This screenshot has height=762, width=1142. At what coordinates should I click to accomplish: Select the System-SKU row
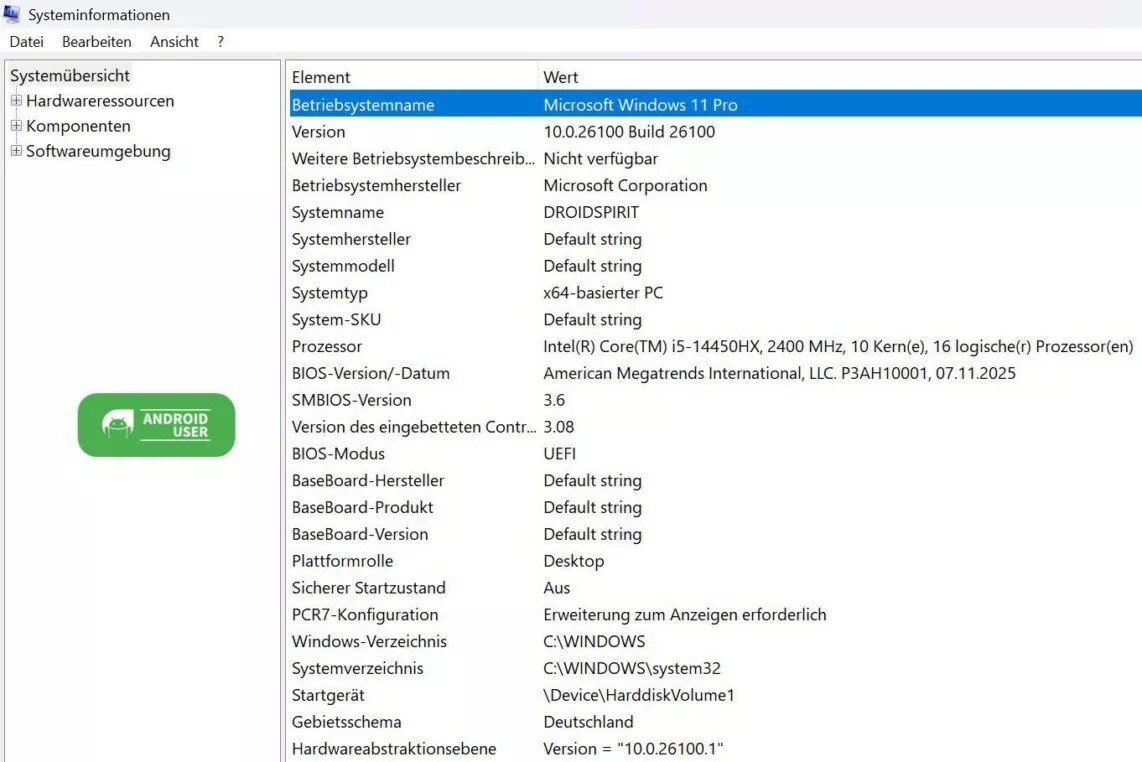(x=715, y=320)
